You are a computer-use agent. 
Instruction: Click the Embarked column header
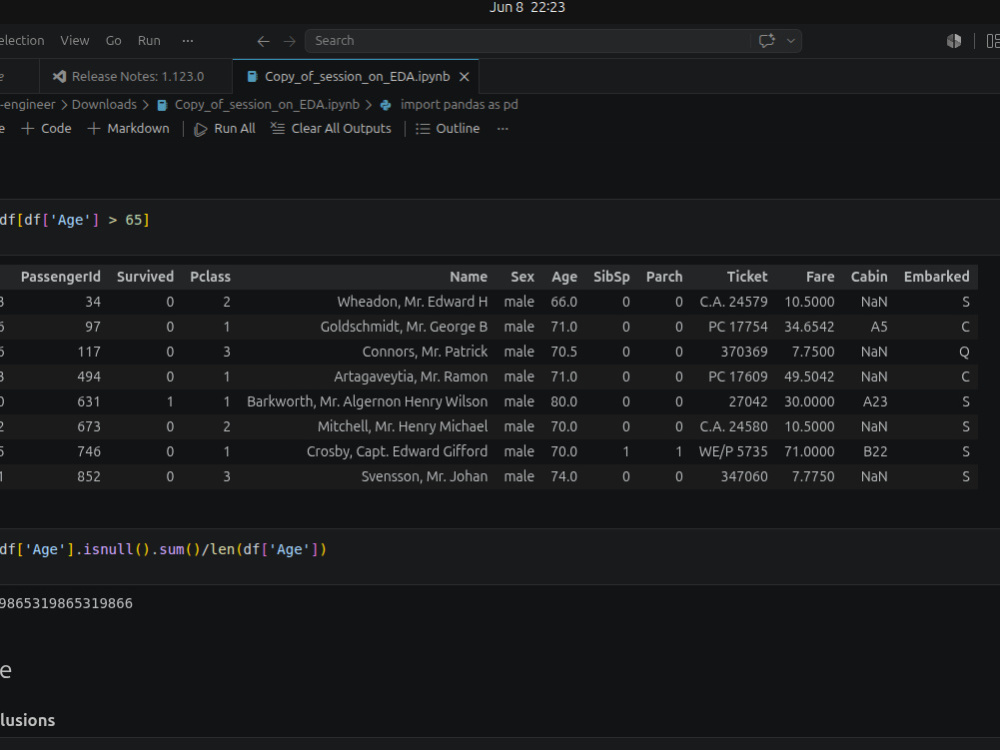coord(936,277)
